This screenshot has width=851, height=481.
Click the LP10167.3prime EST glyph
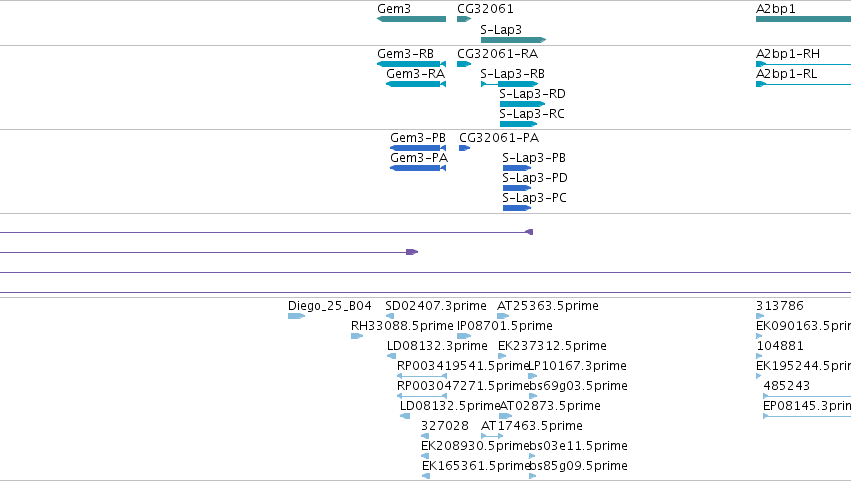[x=532, y=376]
